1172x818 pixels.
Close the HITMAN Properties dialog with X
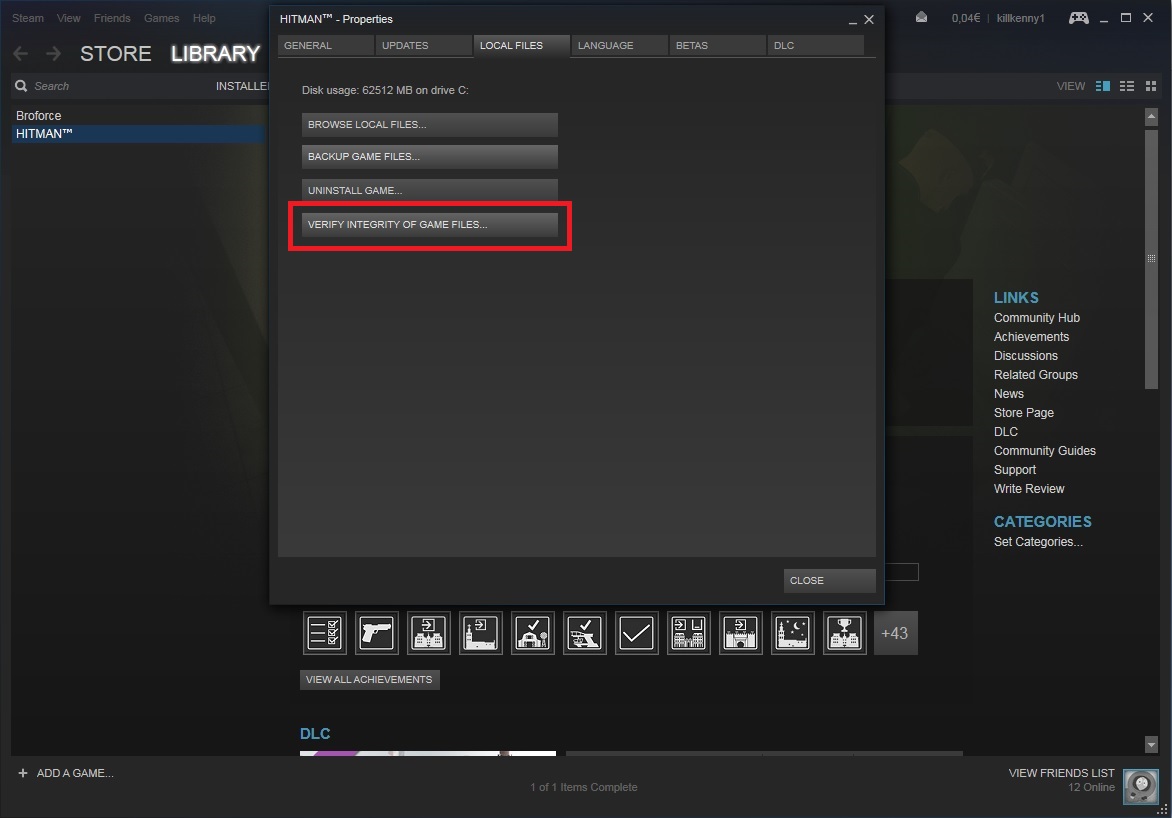click(x=869, y=19)
